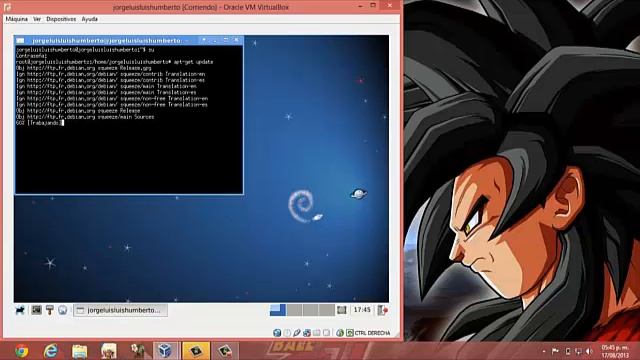Viewport: 640px width, 360px height.
Task: Click the squeeze/main Sources line in terminal
Action: pyautogui.click(x=85, y=117)
